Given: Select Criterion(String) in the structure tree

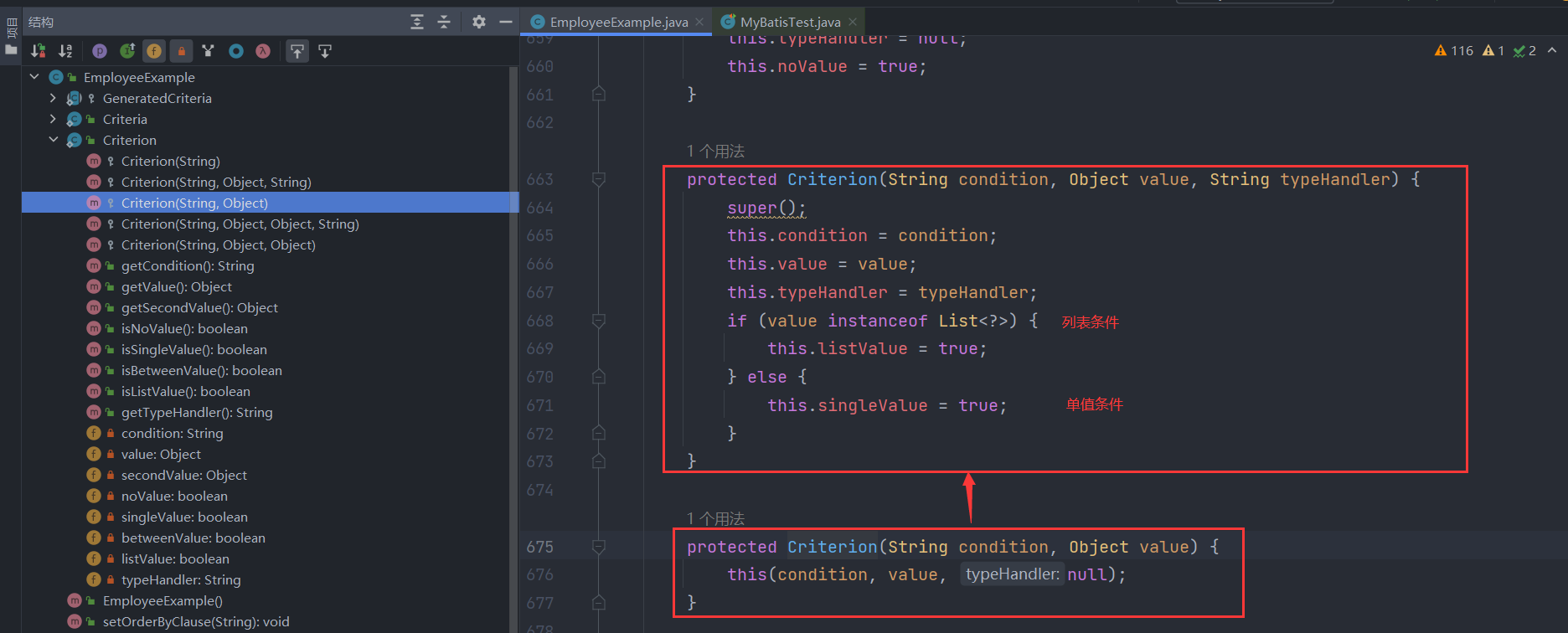Looking at the screenshot, I should (170, 161).
